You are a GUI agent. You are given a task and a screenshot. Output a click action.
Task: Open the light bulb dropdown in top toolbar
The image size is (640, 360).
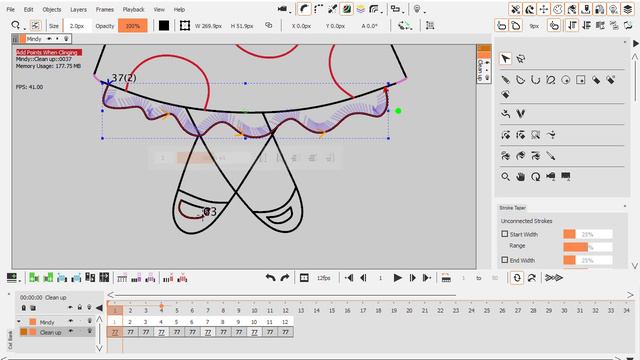424,12
